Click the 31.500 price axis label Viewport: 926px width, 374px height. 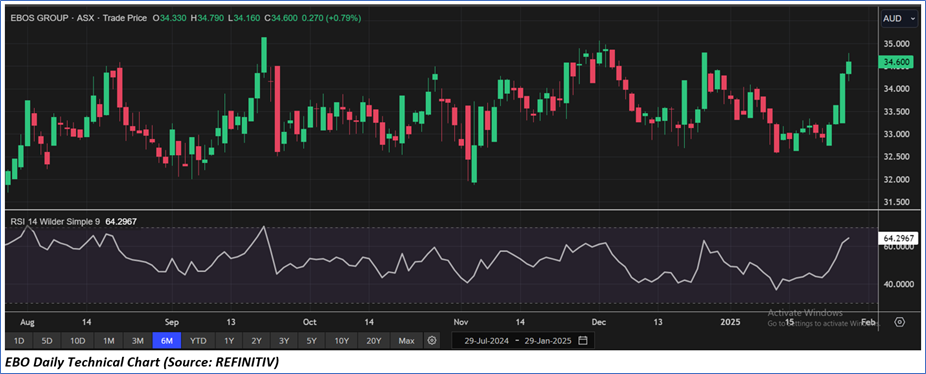click(x=895, y=202)
